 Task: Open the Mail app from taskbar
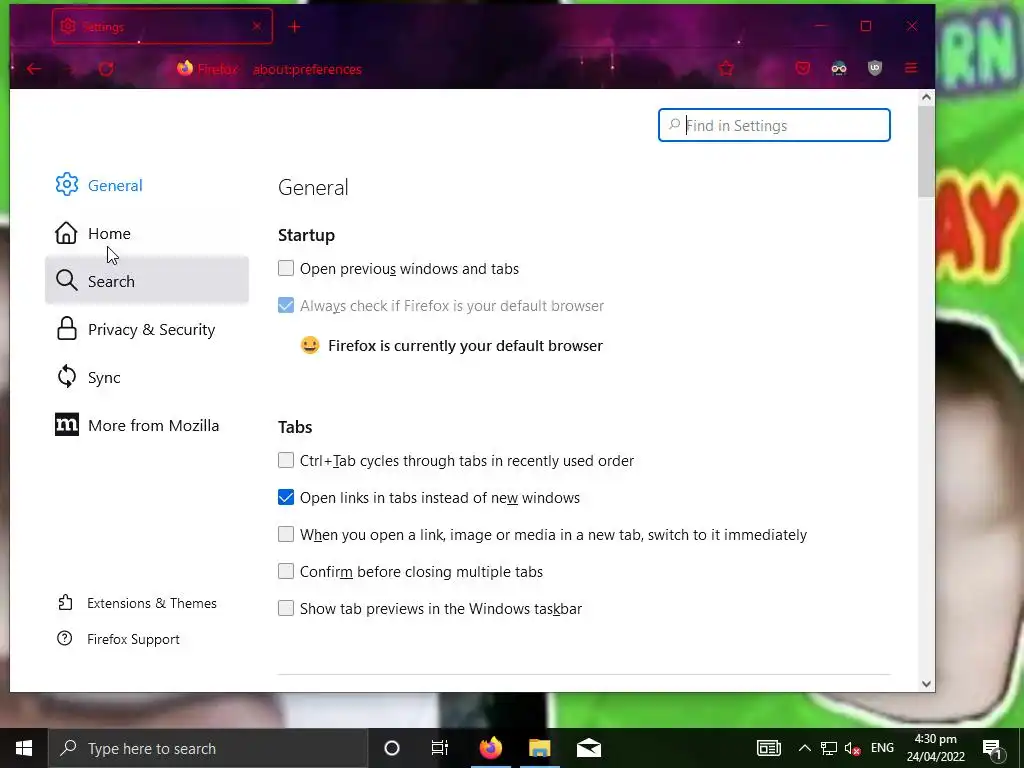(x=588, y=748)
